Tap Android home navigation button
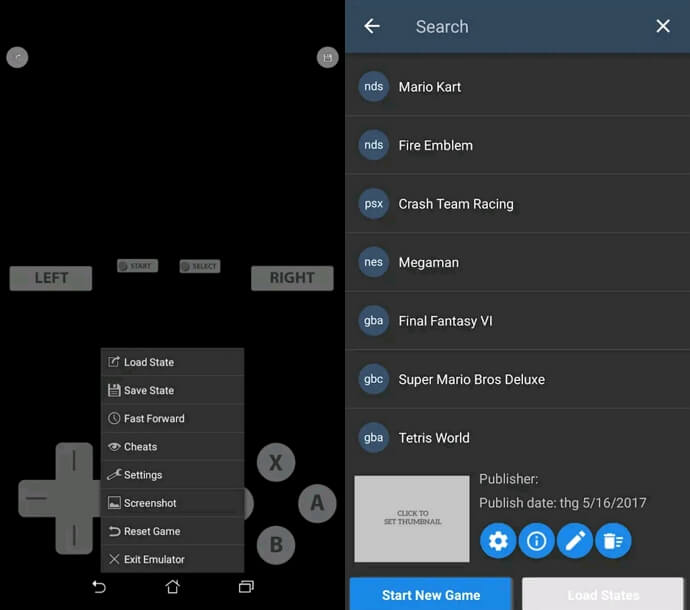This screenshot has height=610, width=690. click(x=172, y=586)
